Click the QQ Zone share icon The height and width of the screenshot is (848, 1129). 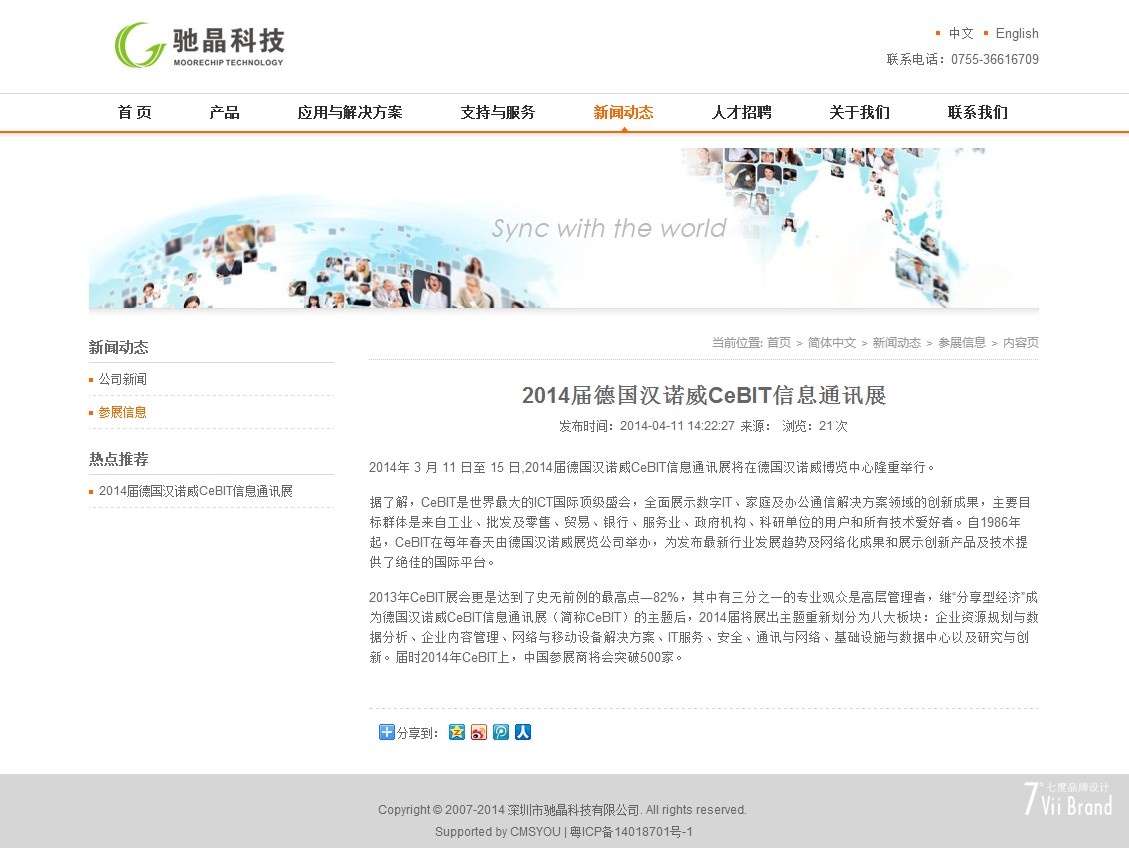(x=457, y=732)
